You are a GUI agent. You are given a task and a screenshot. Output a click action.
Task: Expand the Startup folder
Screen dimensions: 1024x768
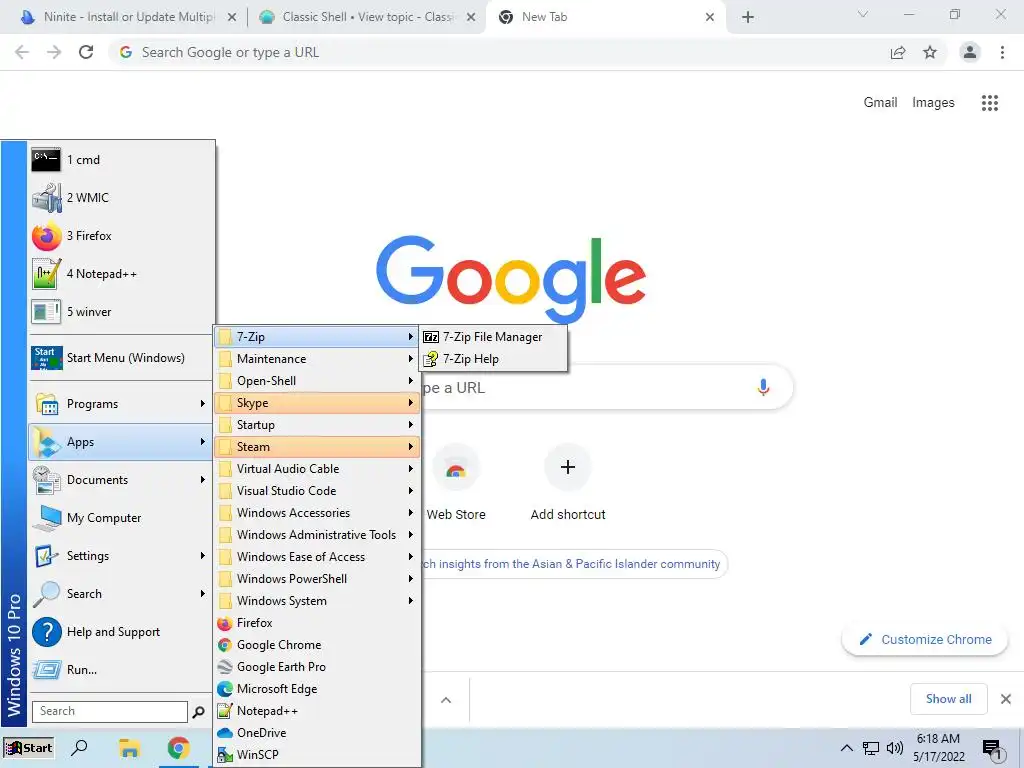[317, 425]
